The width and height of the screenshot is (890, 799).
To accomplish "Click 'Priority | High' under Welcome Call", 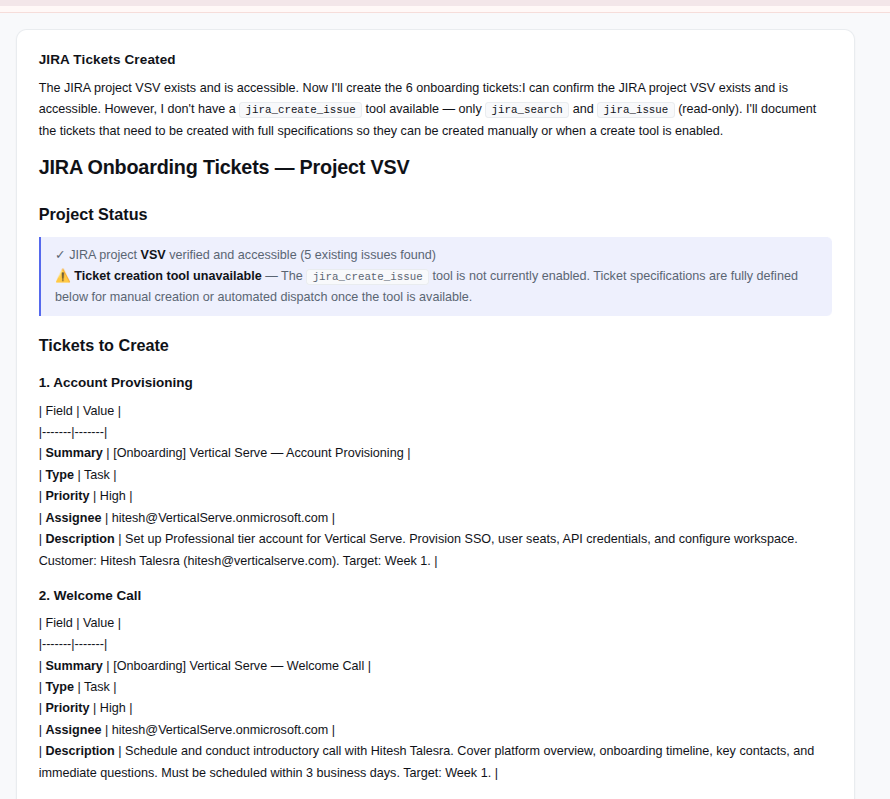I will point(85,708).
